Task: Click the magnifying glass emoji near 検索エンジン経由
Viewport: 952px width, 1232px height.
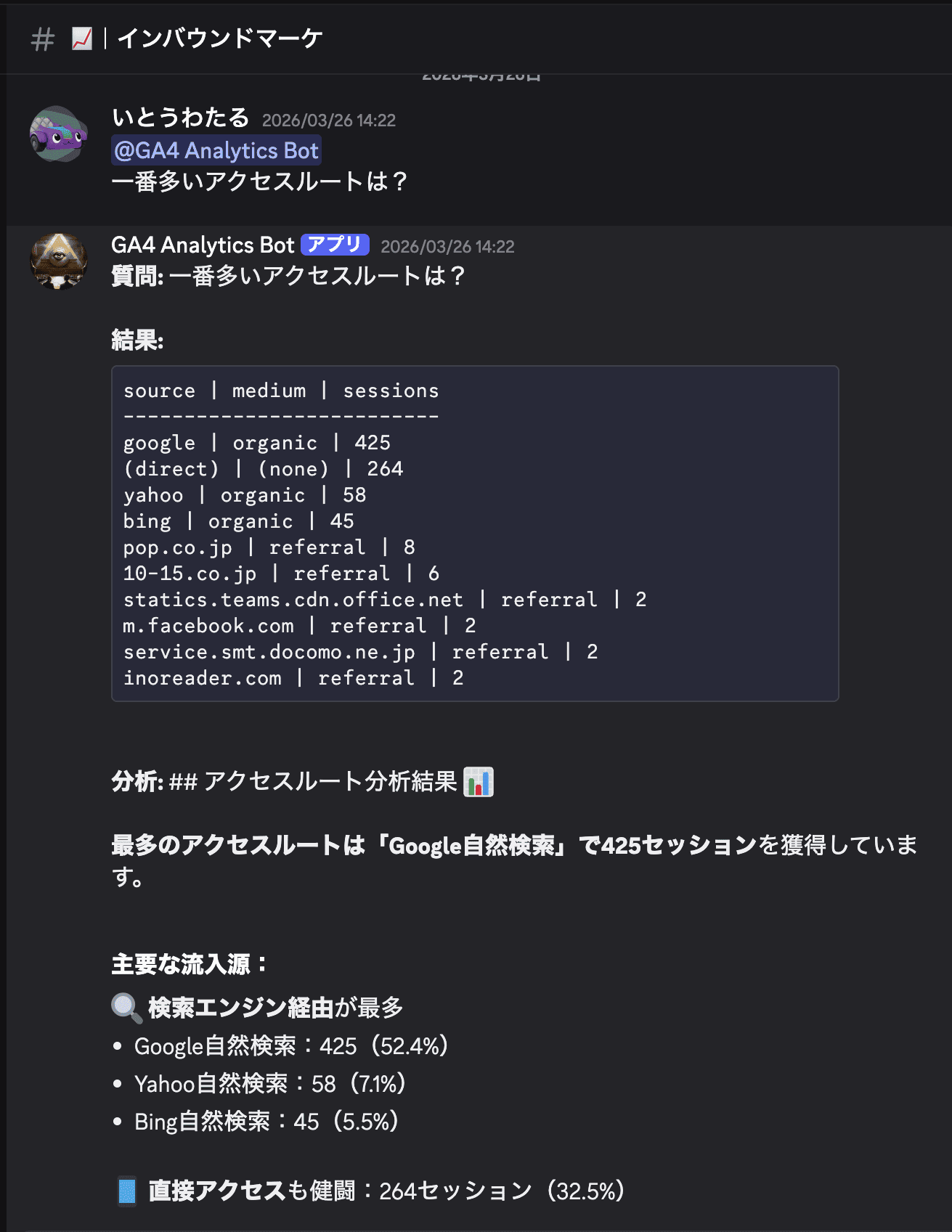Action: 126,1008
